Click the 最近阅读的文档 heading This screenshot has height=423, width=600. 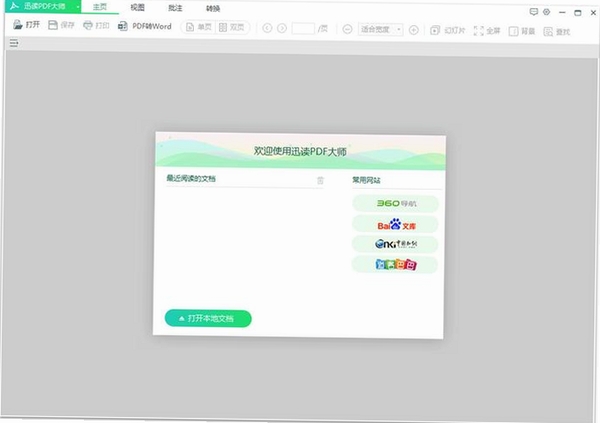[x=191, y=178]
